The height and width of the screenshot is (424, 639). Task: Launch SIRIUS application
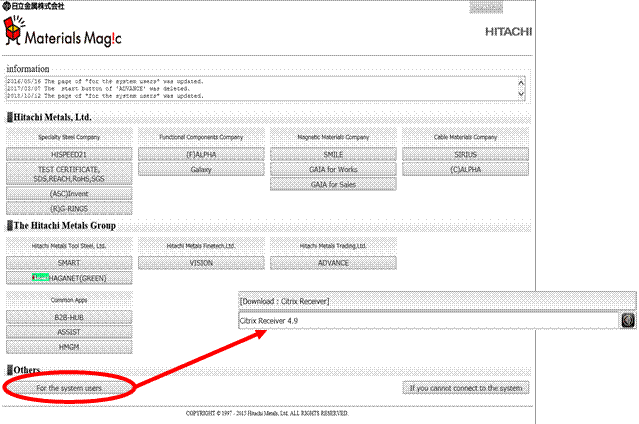coord(466,155)
